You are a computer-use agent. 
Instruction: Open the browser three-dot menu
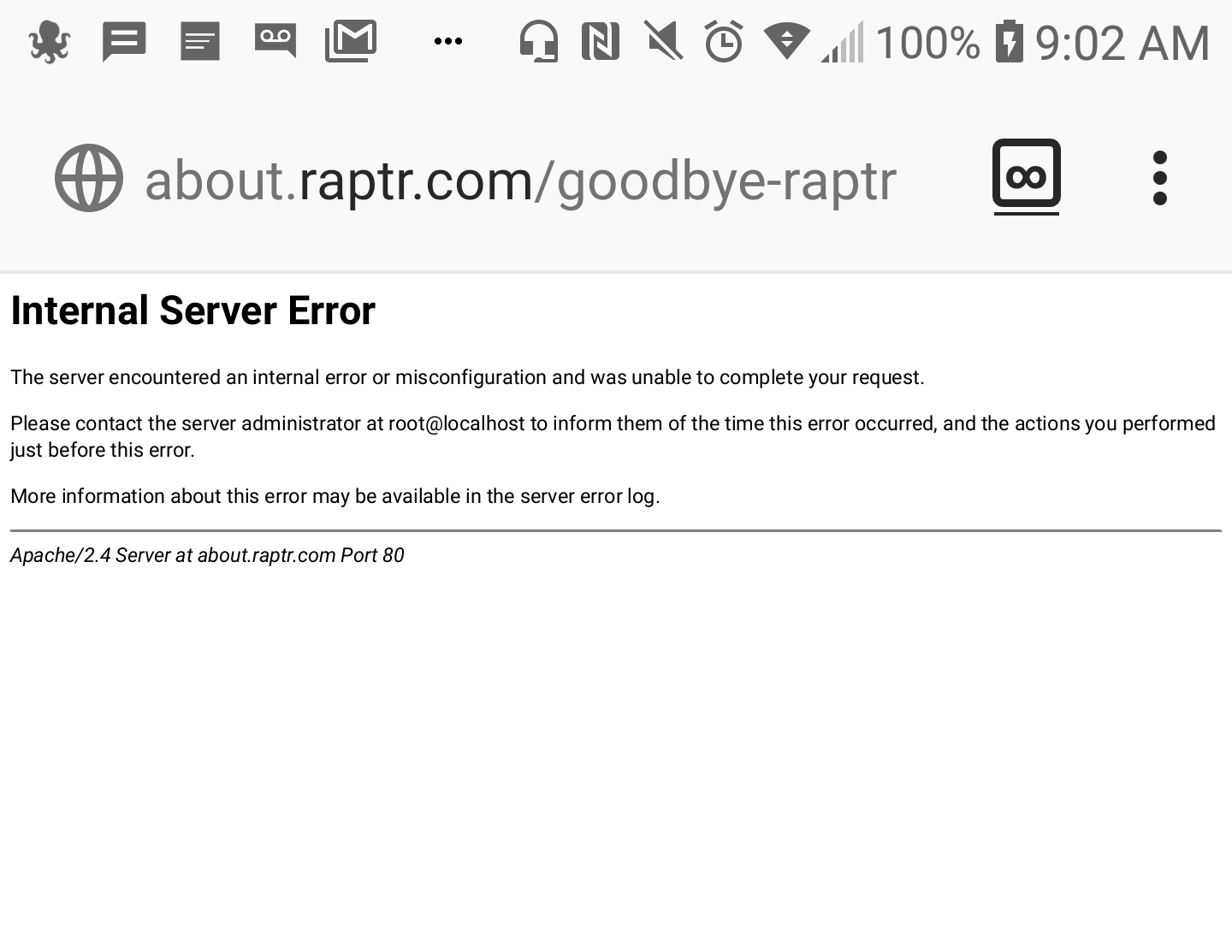tap(1160, 178)
